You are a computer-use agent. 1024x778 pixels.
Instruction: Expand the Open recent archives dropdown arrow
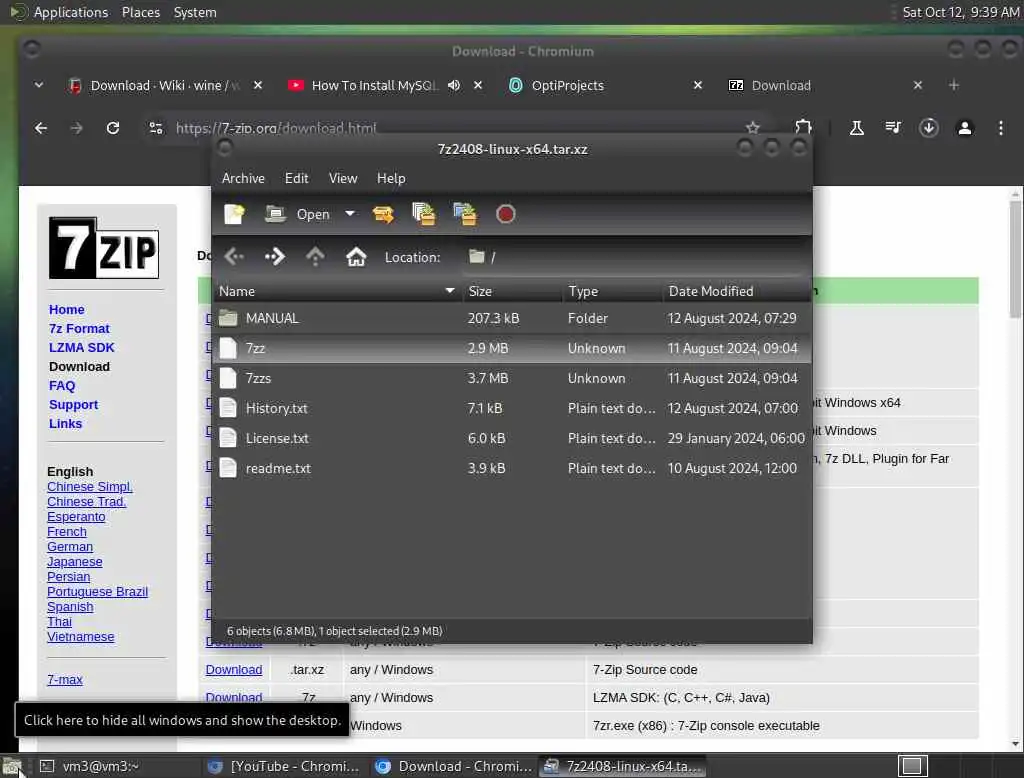tap(350, 214)
